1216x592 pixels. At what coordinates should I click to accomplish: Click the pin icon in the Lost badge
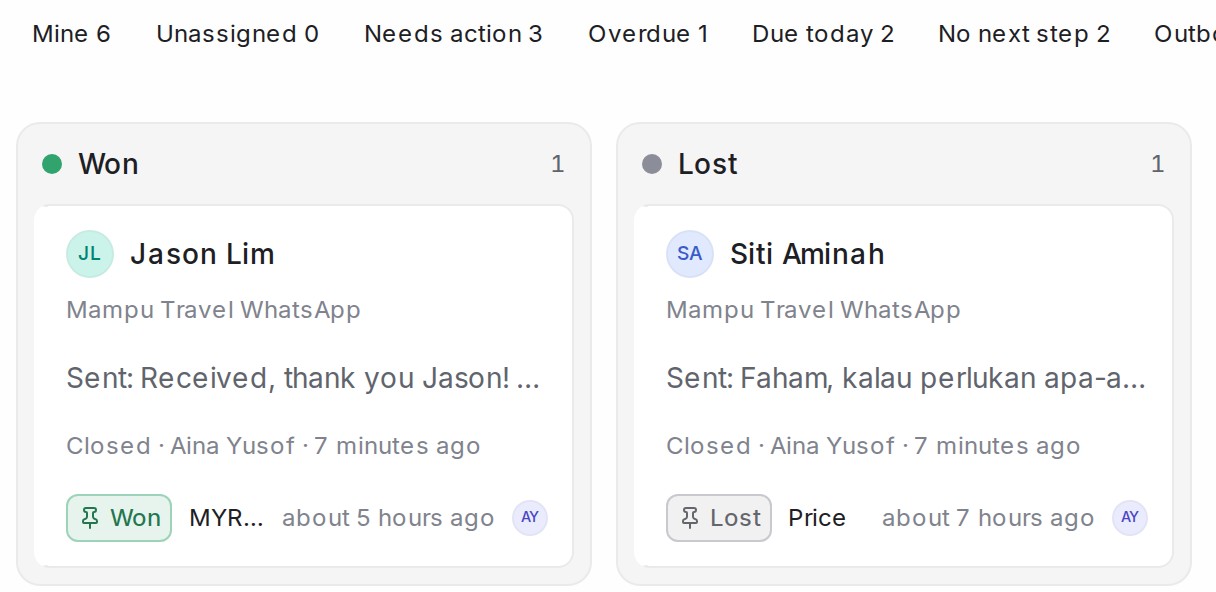(691, 518)
